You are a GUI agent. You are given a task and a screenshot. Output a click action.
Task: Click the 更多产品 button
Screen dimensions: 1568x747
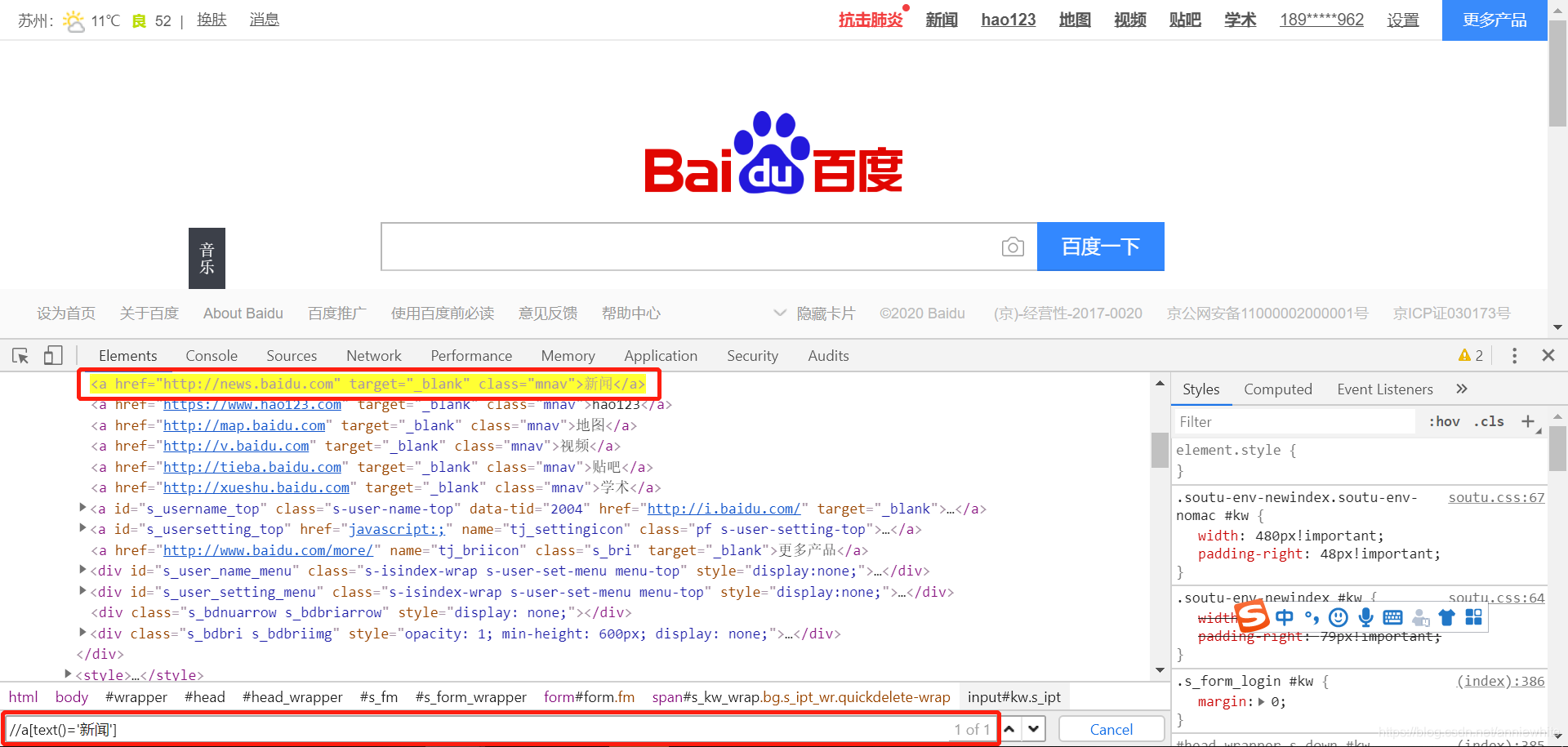pyautogui.click(x=1494, y=20)
